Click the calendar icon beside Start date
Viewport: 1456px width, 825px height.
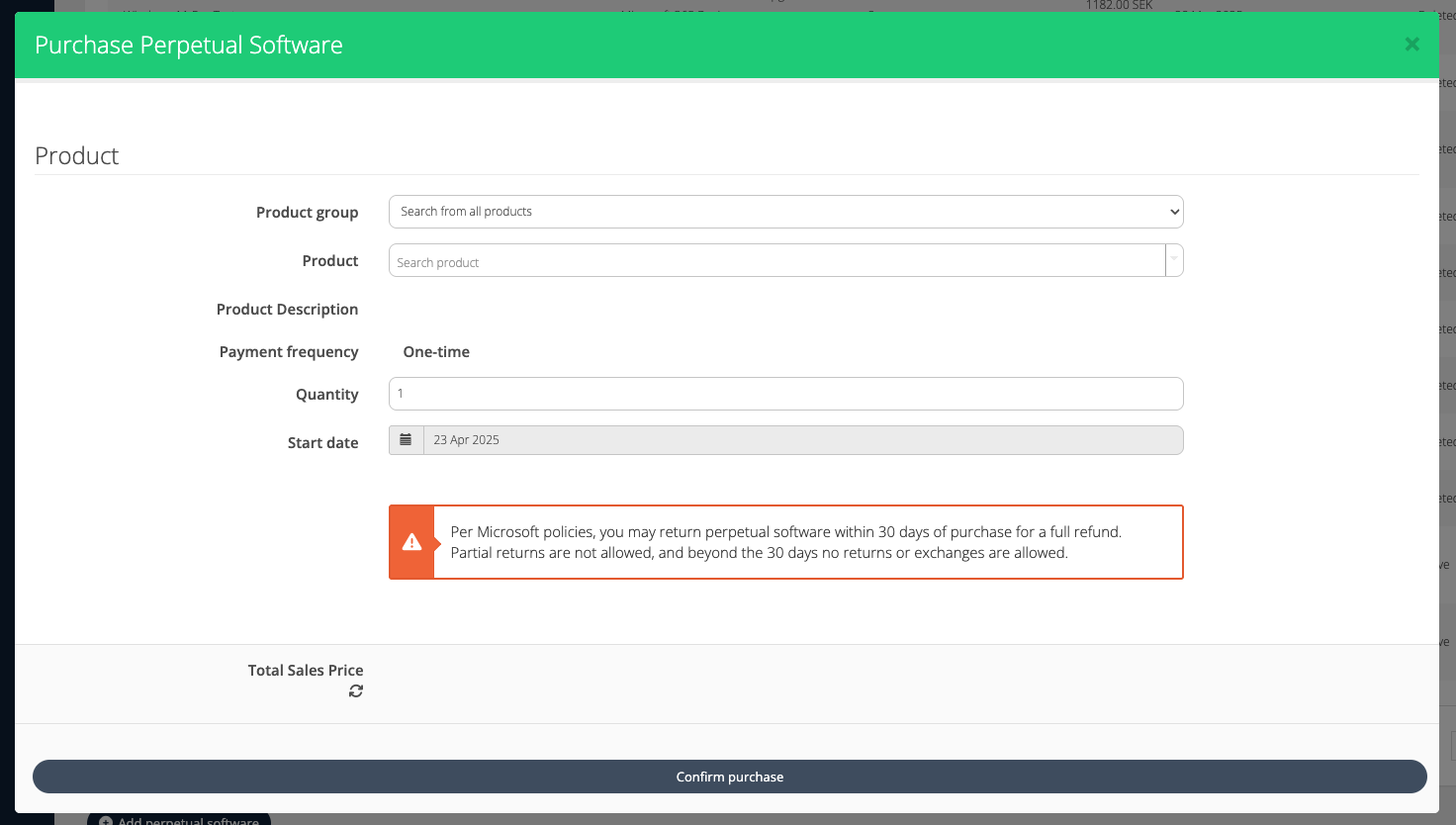pos(406,440)
